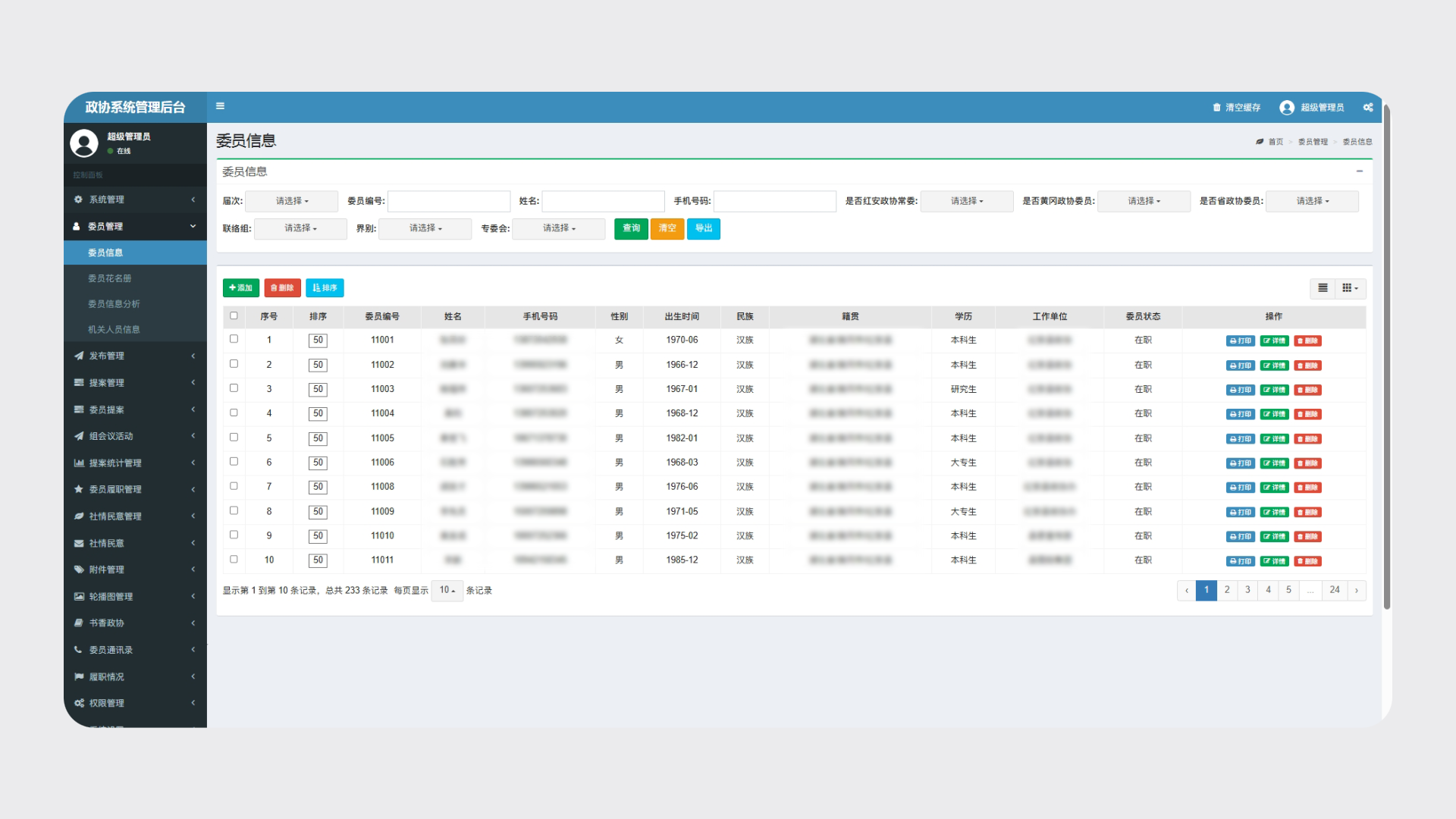This screenshot has height=819, width=1456.
Task: Open the 专委会 dropdown
Action: tap(559, 228)
